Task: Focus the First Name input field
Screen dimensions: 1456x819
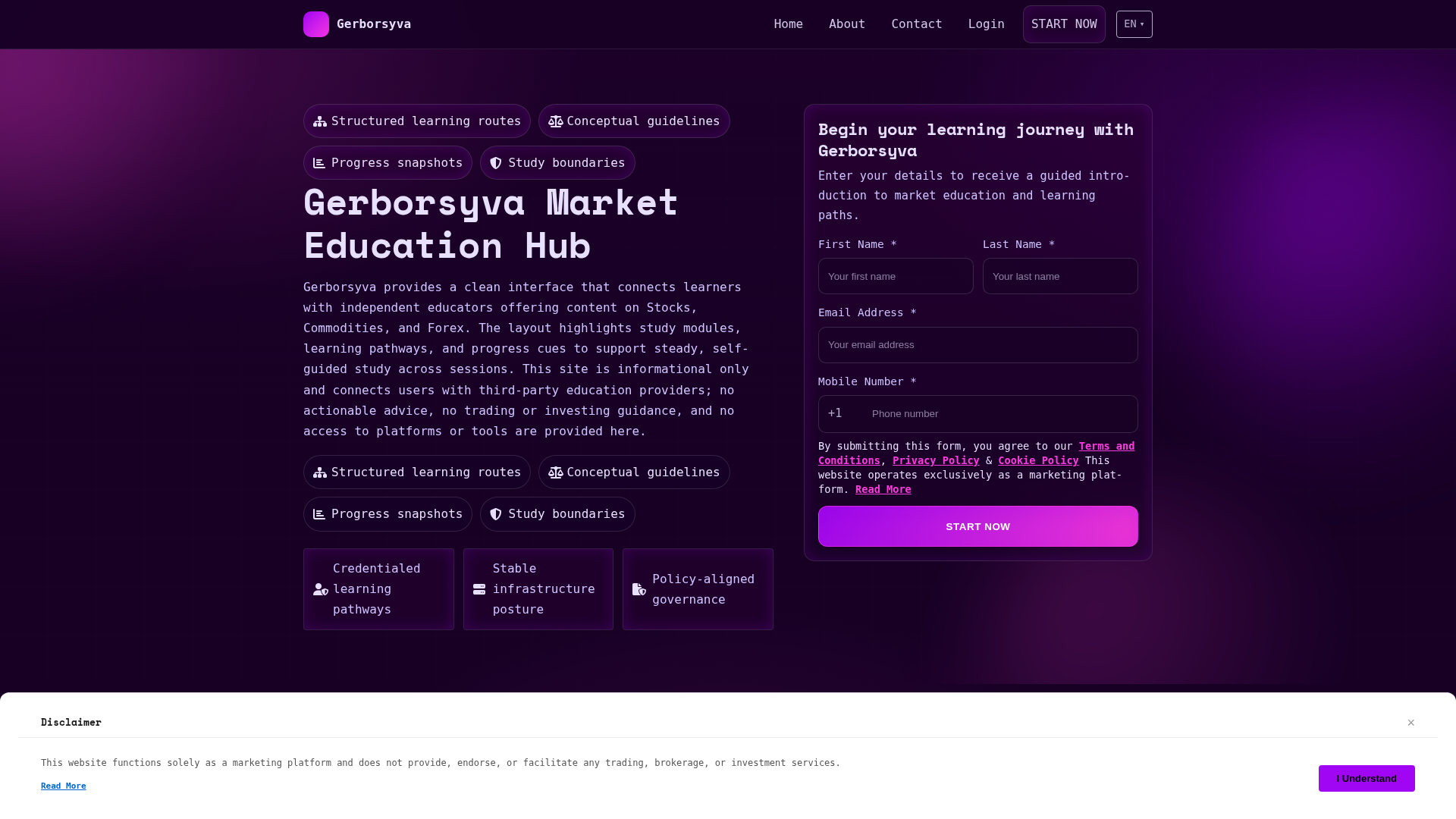Action: click(x=896, y=276)
